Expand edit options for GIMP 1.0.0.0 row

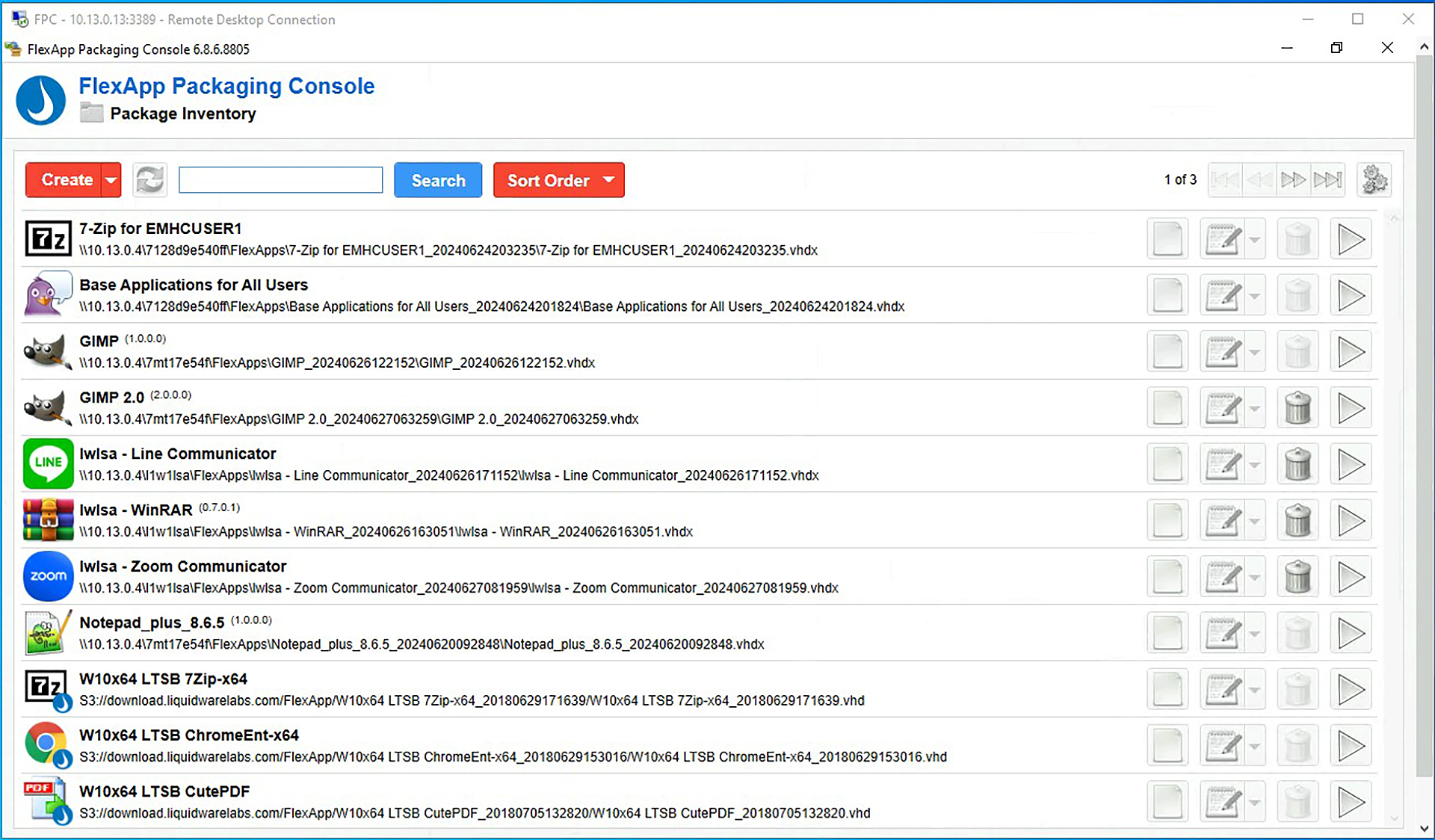click(1255, 352)
